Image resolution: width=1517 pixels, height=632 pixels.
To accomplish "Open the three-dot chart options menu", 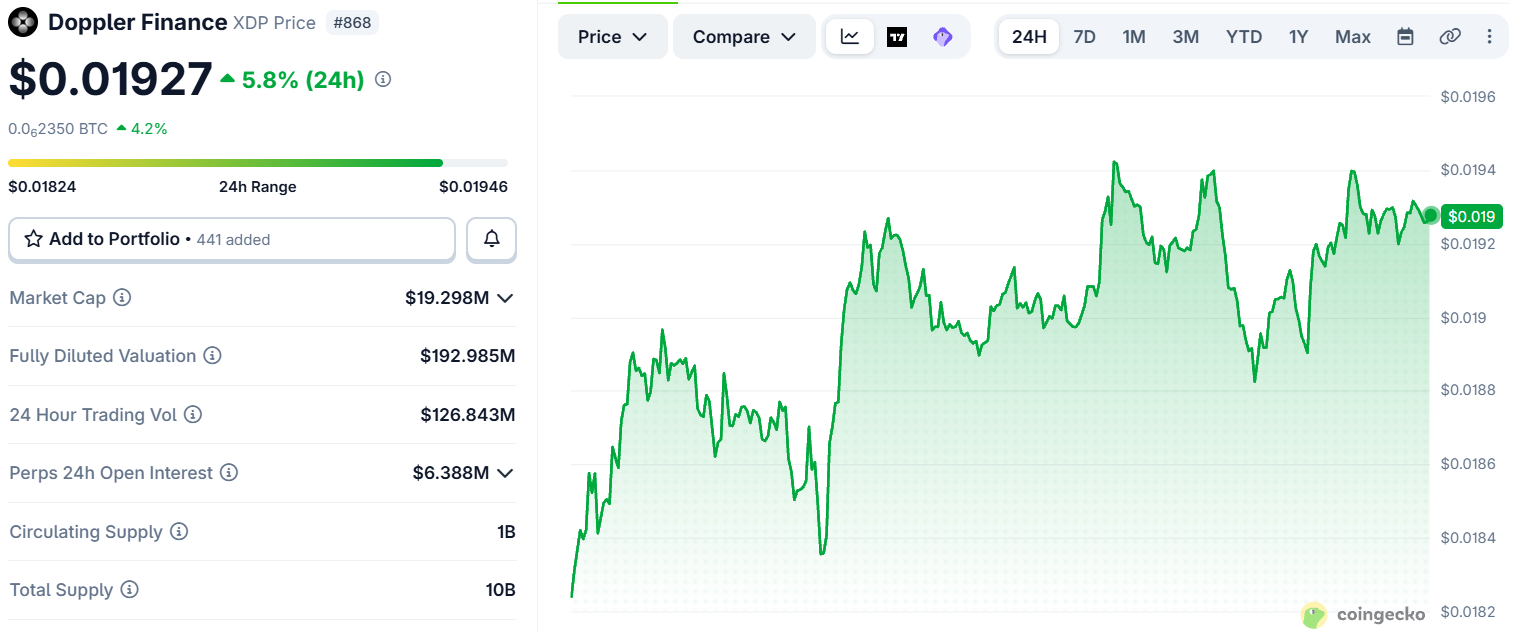I will click(1490, 37).
